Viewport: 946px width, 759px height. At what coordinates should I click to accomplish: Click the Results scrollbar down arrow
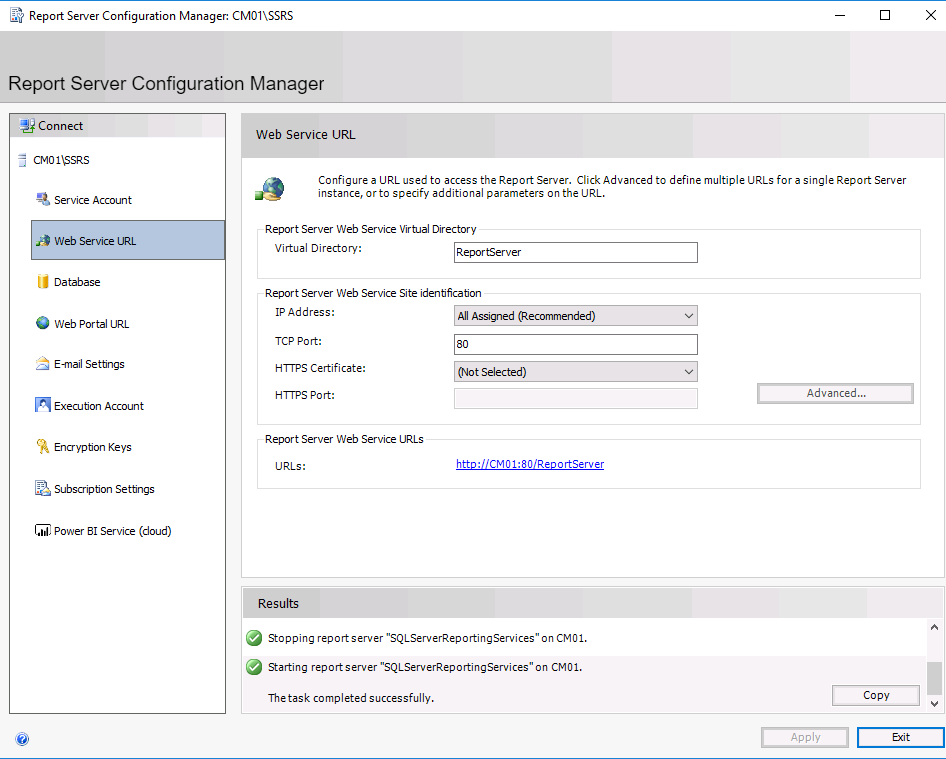point(934,703)
